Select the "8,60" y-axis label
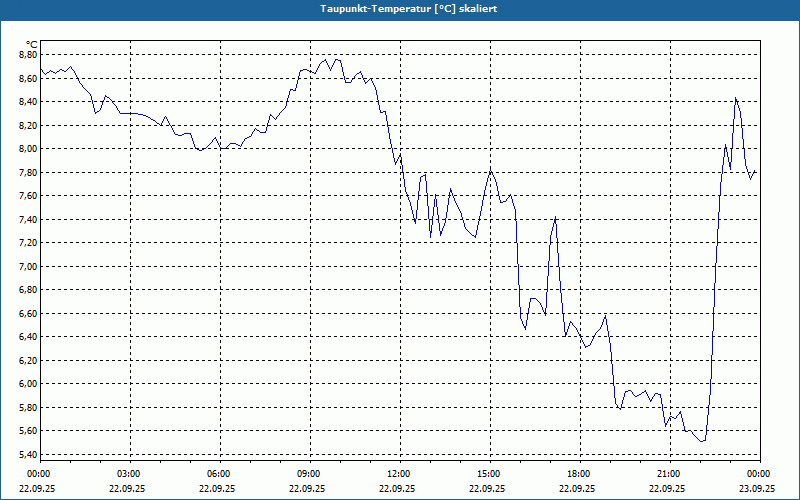 (x=29, y=78)
